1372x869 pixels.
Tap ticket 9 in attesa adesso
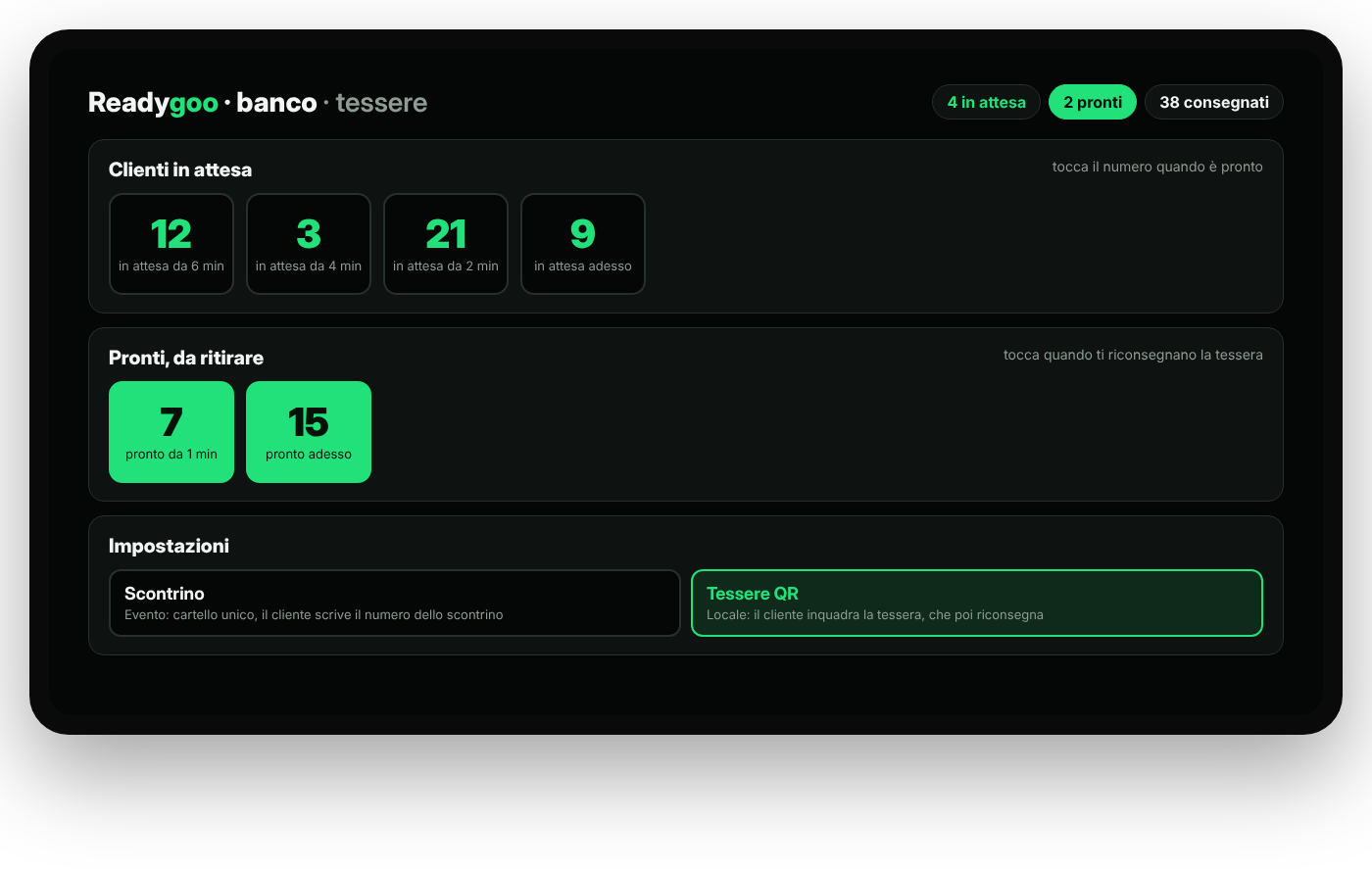pos(583,244)
